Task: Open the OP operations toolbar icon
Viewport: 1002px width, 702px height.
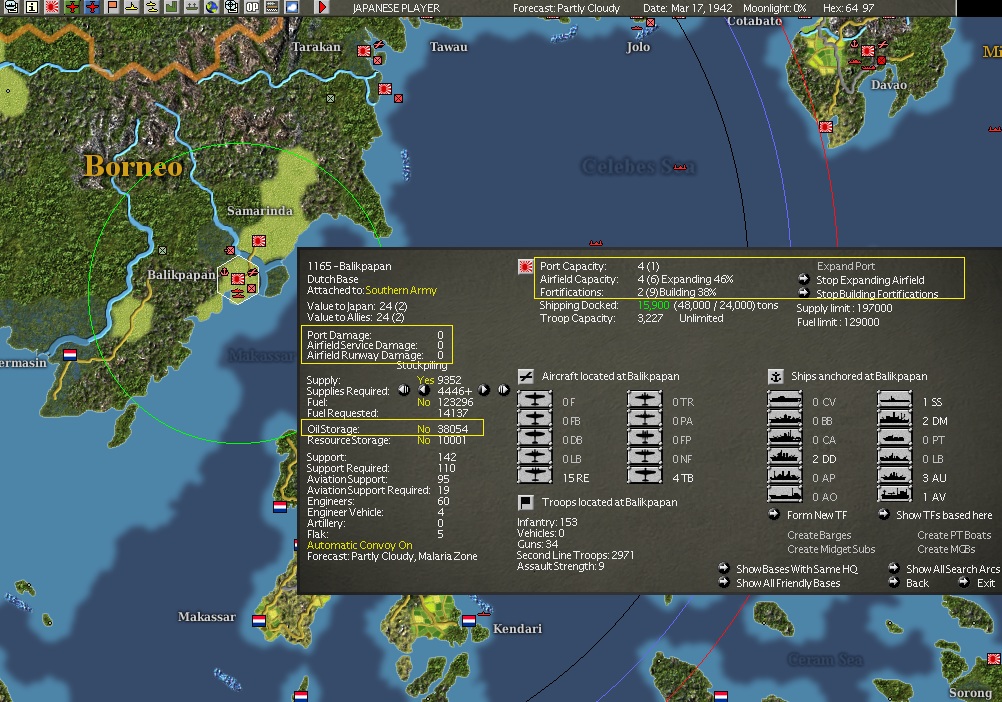Action: coord(252,7)
